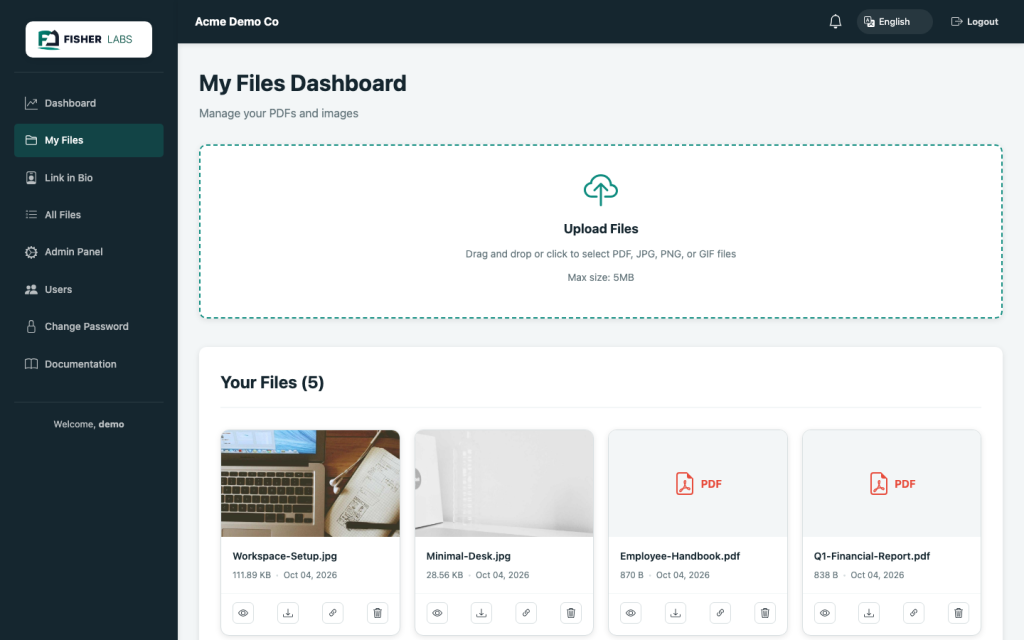This screenshot has width=1024, height=640.
Task: Delete Workspace-Setup.jpg with the trash icon
Action: point(377,613)
